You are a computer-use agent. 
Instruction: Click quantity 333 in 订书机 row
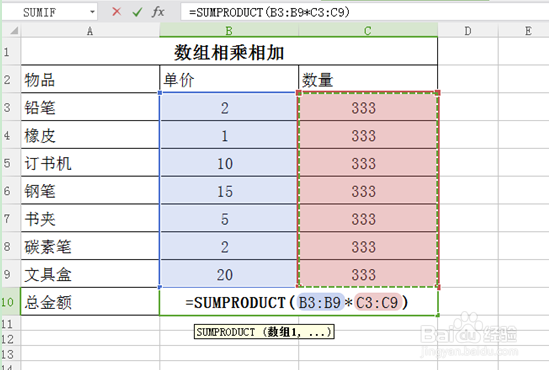368,163
